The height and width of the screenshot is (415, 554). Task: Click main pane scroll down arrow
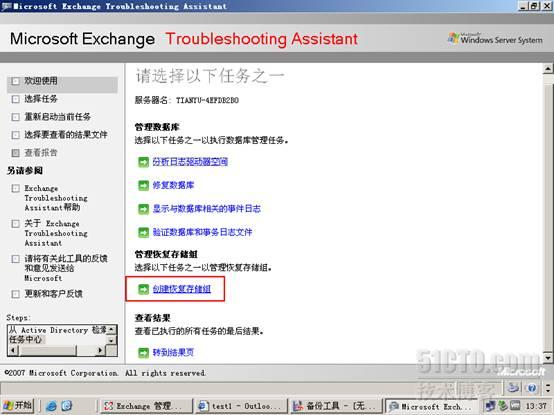click(x=548, y=358)
